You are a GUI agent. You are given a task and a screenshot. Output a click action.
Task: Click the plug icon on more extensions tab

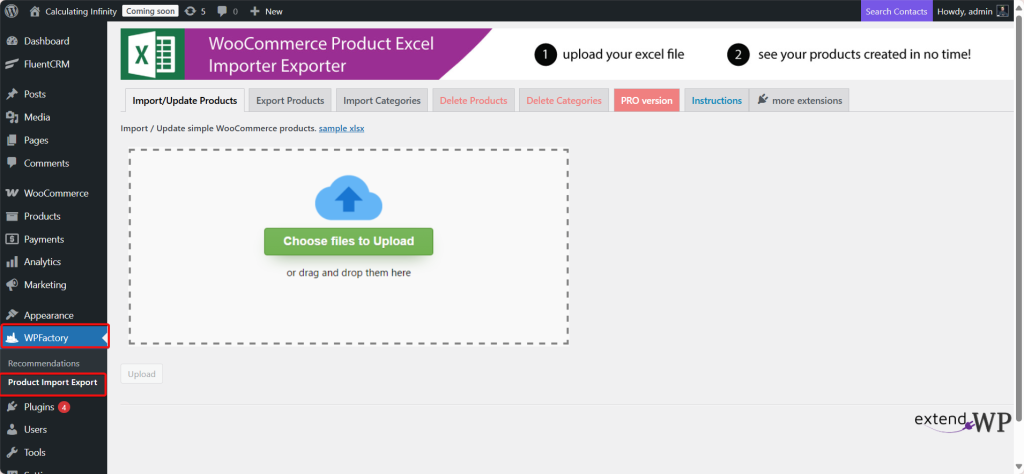(x=762, y=99)
